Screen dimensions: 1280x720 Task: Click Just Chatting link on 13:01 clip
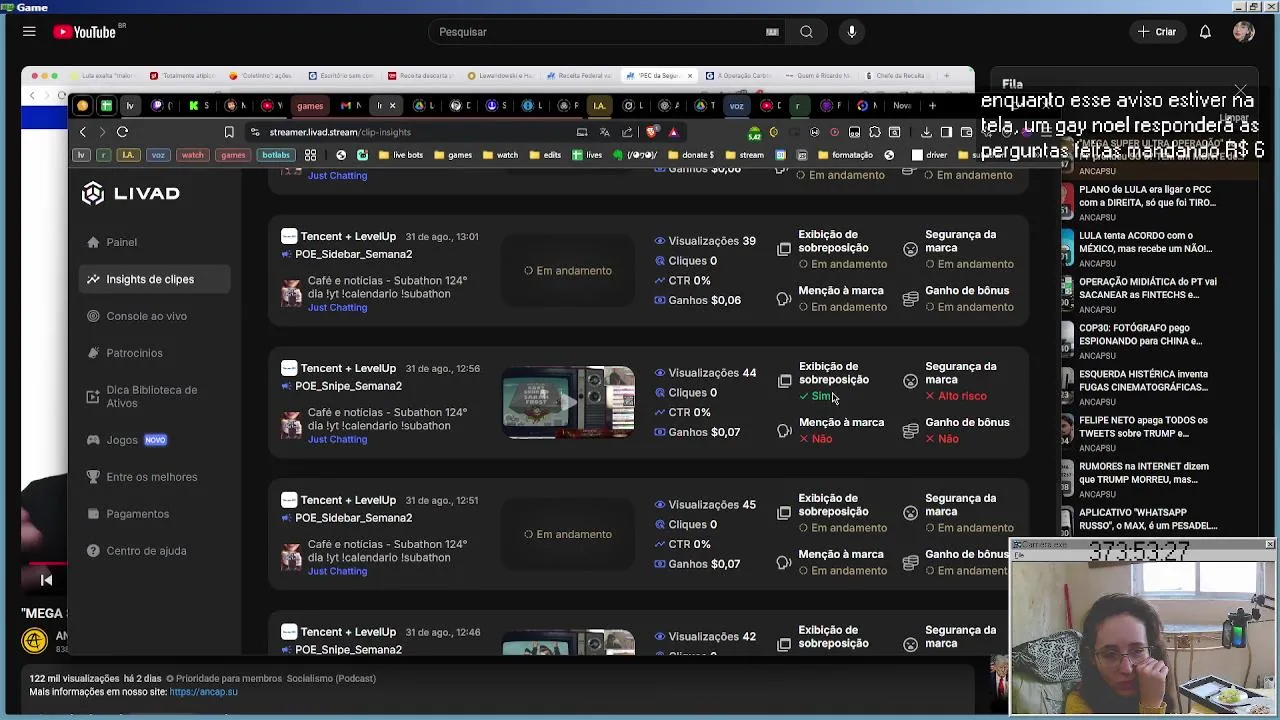pyautogui.click(x=337, y=308)
